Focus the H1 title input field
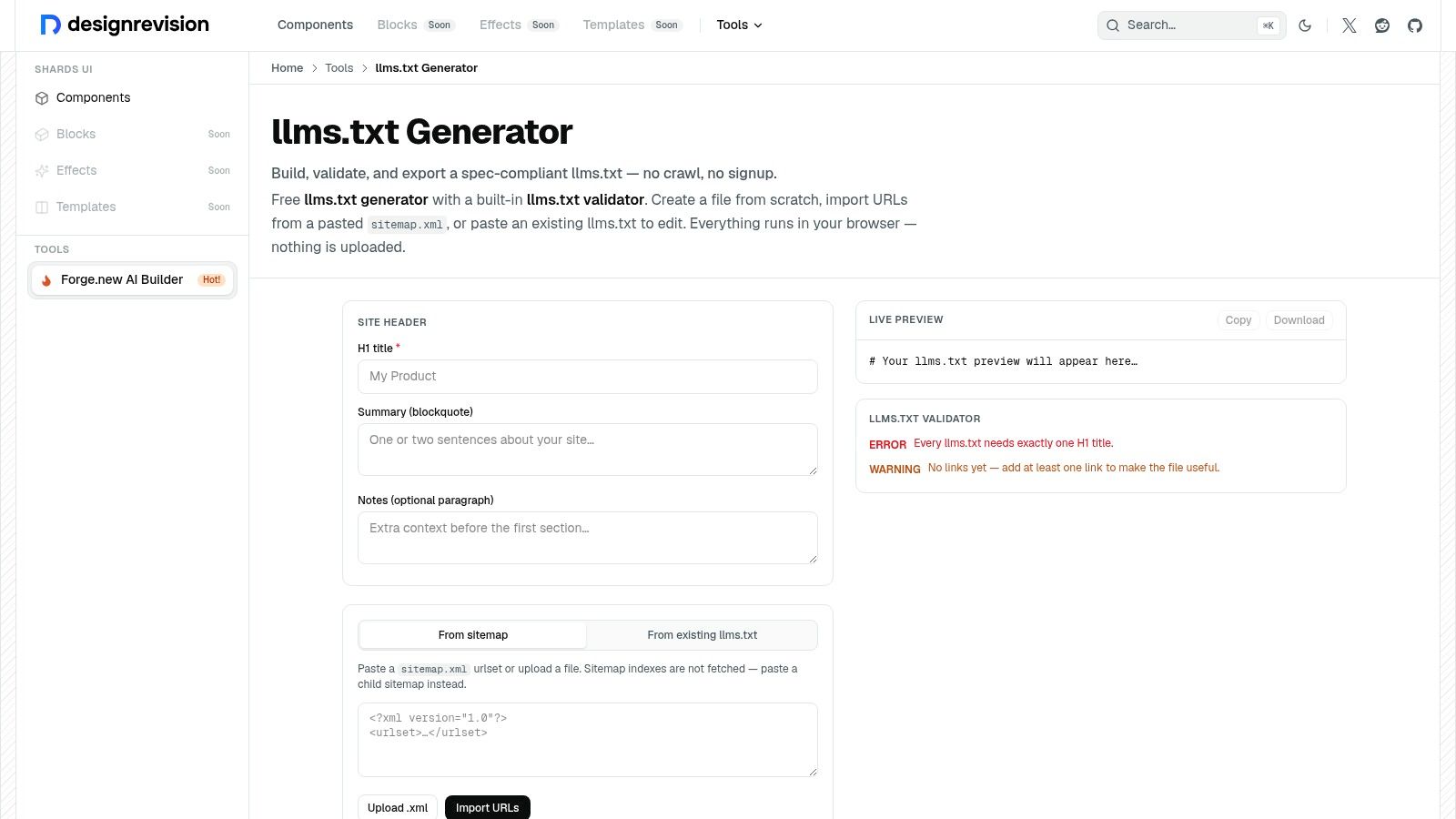The image size is (1456, 819). click(x=588, y=377)
